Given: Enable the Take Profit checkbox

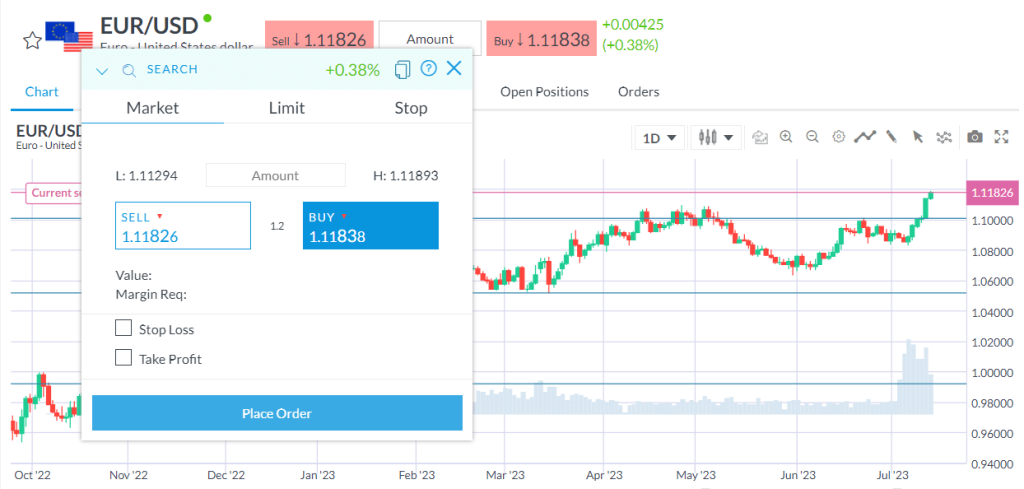Looking at the screenshot, I should point(124,358).
